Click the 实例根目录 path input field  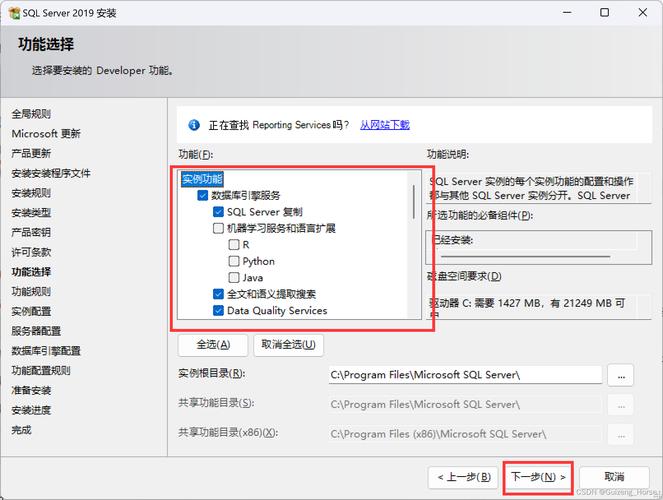(465, 375)
